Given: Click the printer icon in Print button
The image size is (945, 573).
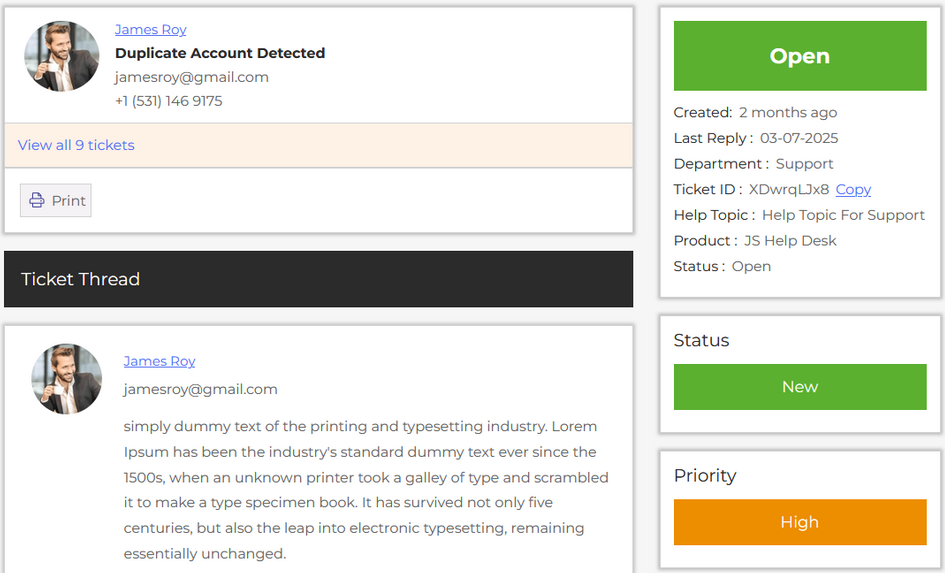Looking at the screenshot, I should tap(37, 200).
